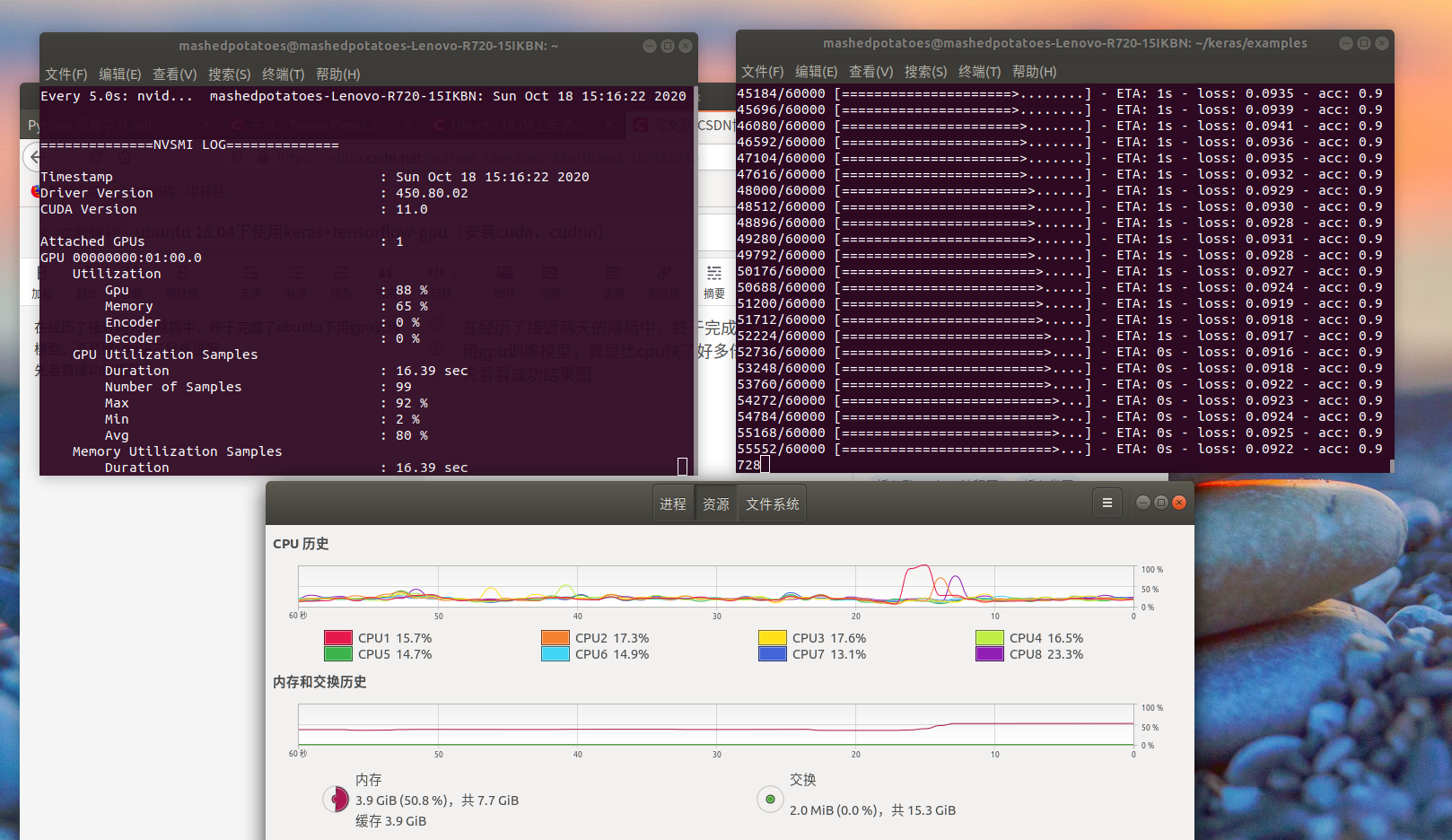1452x840 pixels.
Task: Click the 'CPU1 15.7%' label
Action: [395, 638]
